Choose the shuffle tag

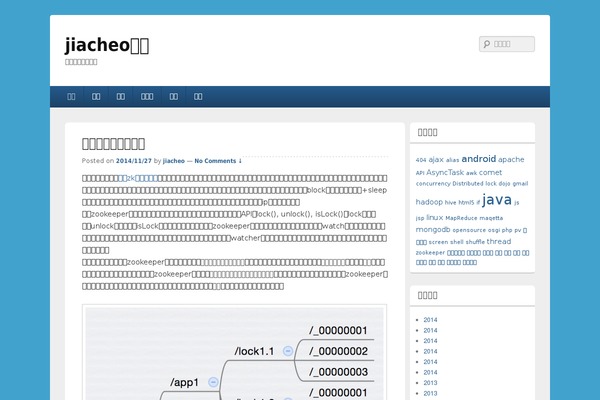point(475,242)
